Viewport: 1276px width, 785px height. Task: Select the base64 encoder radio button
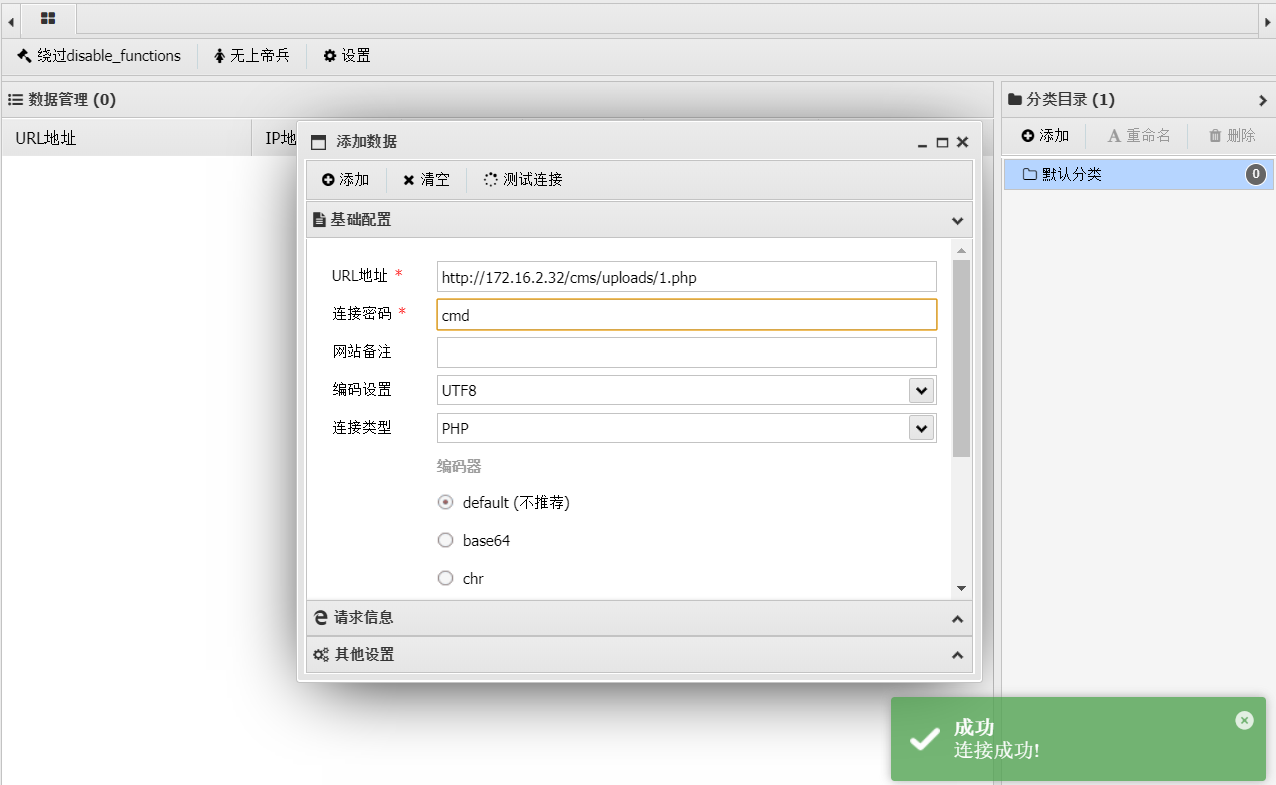446,540
